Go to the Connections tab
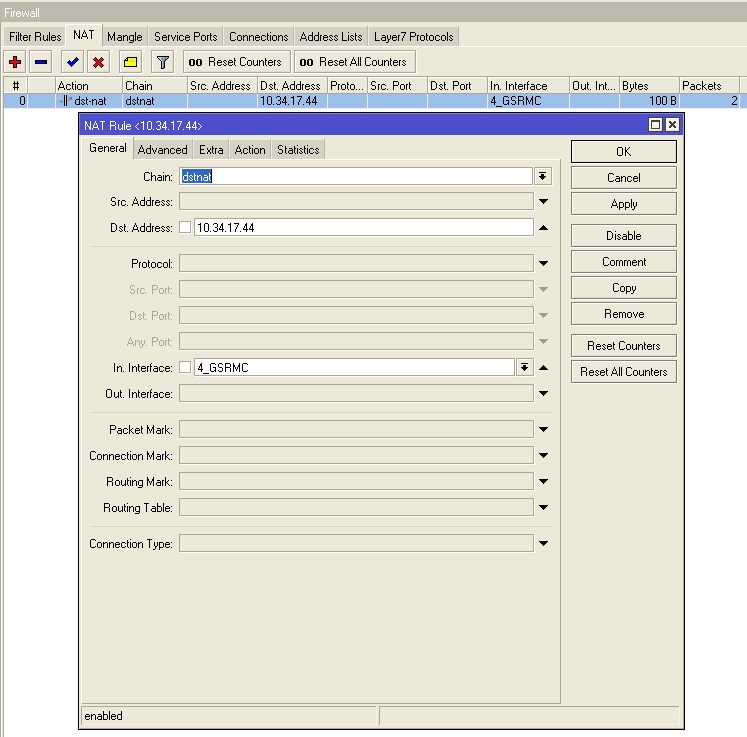747x737 pixels. (x=259, y=37)
